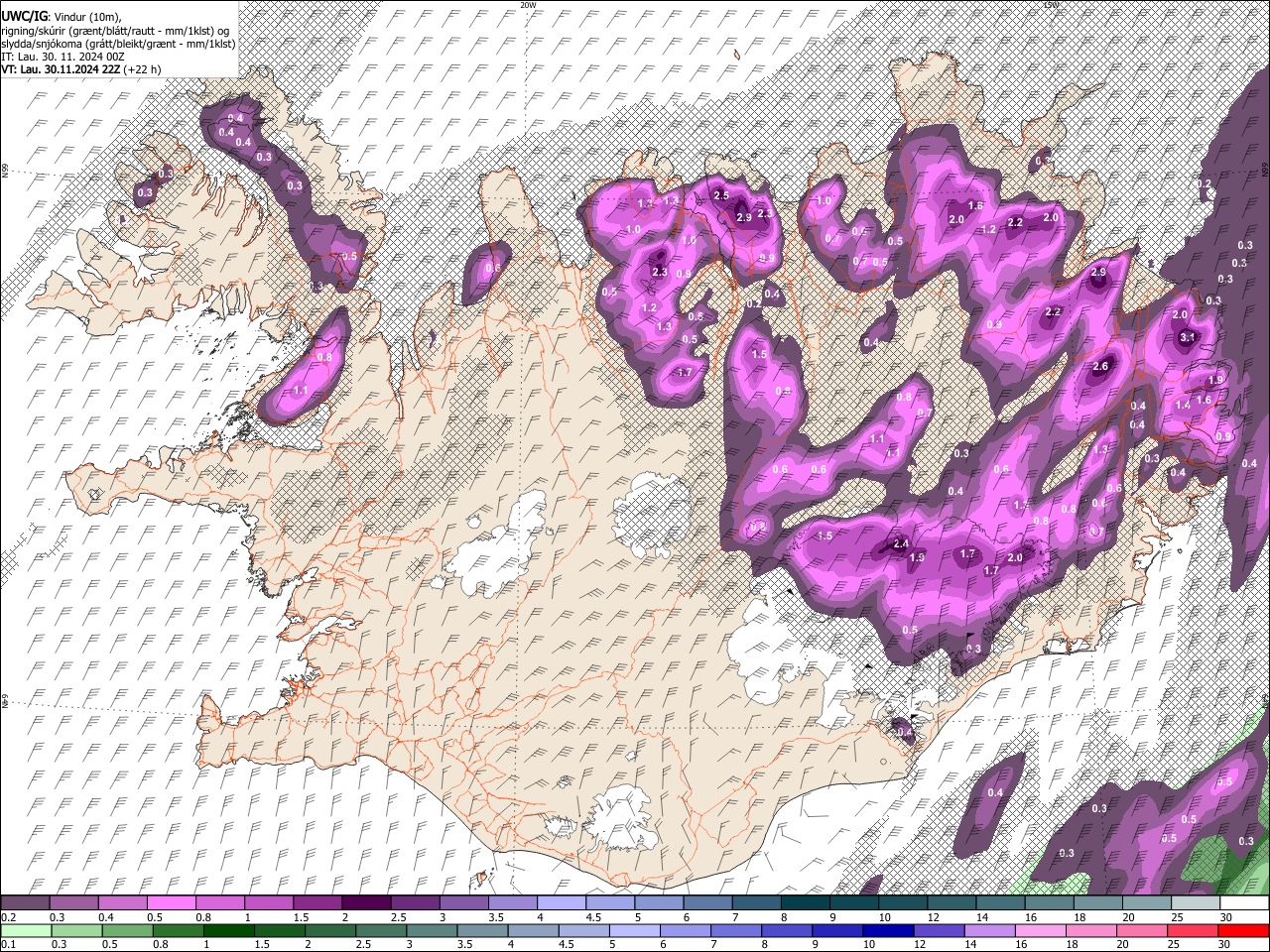1270x952 pixels.
Task: Pick the light green 0.3 swatch in green legend row
Action: (74, 930)
